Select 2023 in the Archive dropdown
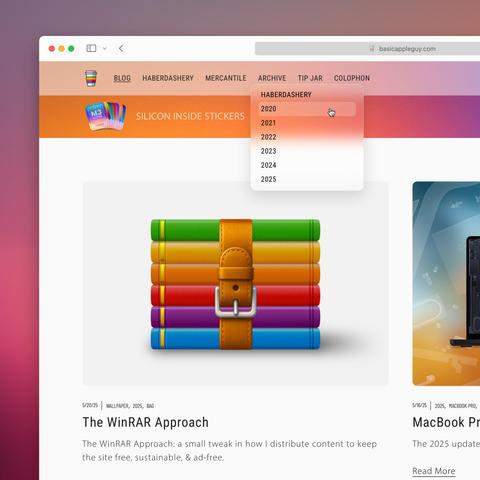480x480 pixels. [x=268, y=151]
